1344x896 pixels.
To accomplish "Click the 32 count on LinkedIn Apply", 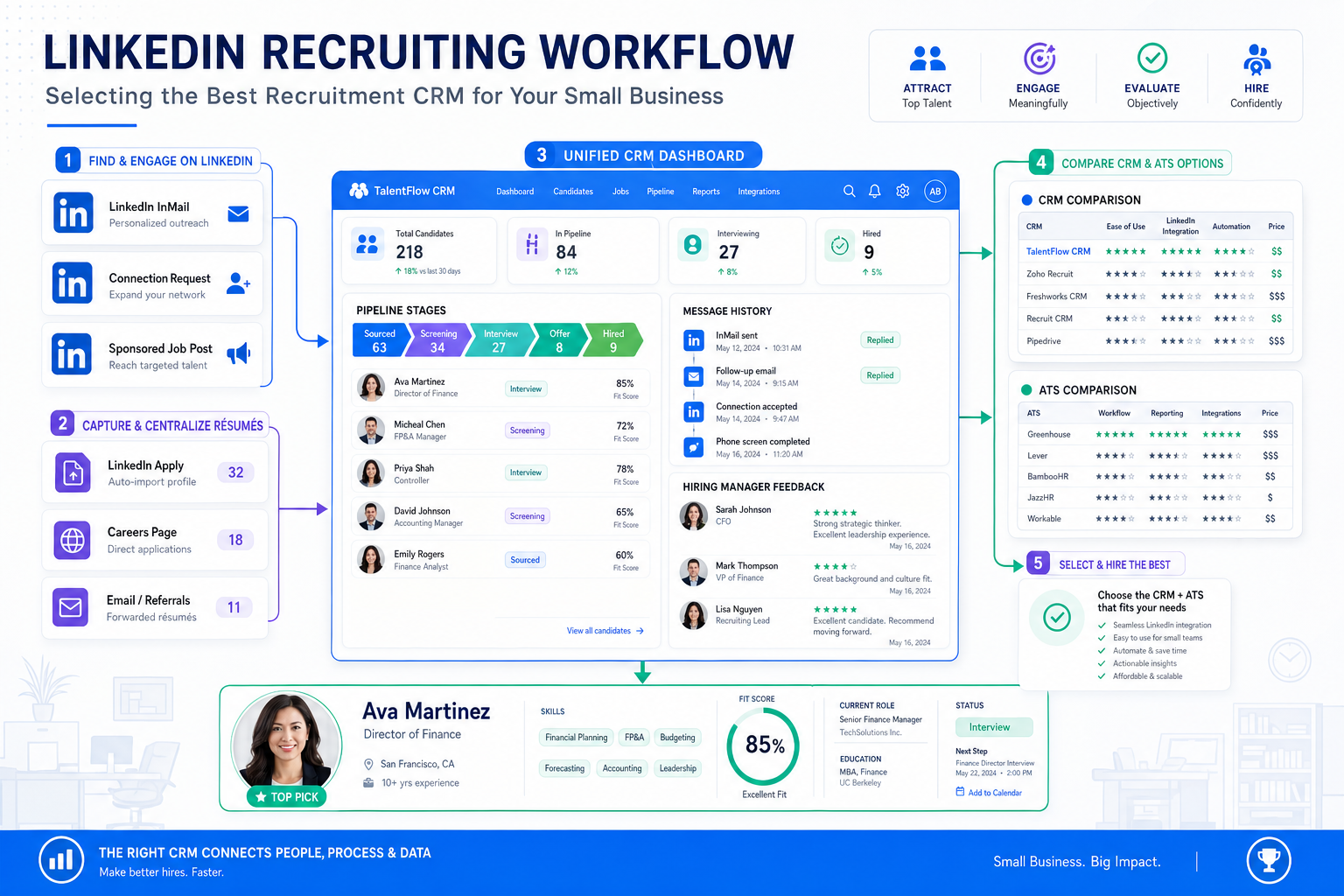I will click(235, 472).
